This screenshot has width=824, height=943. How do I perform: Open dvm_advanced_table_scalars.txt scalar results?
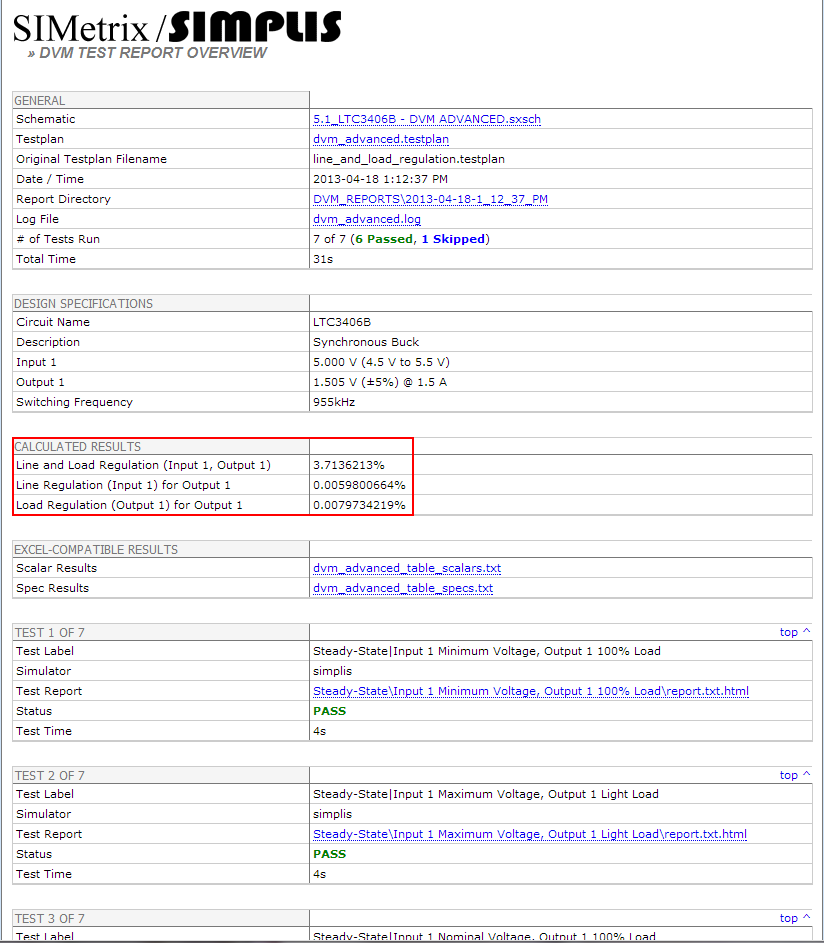click(x=406, y=568)
